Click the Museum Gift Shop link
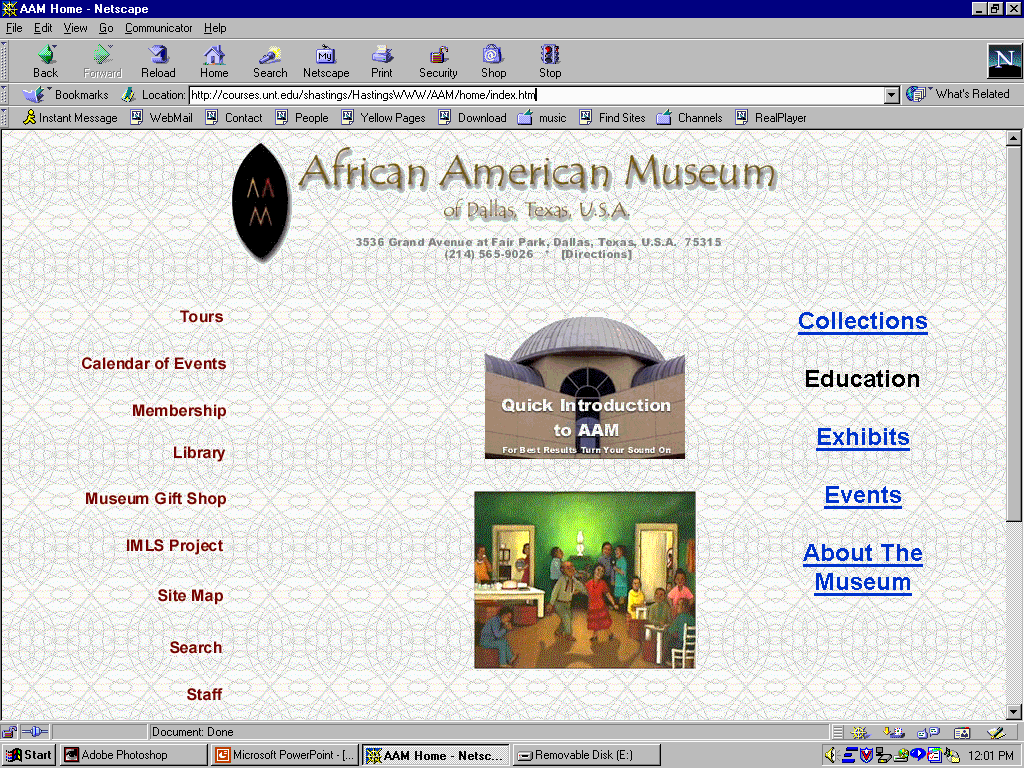The image size is (1024, 768). [x=156, y=499]
